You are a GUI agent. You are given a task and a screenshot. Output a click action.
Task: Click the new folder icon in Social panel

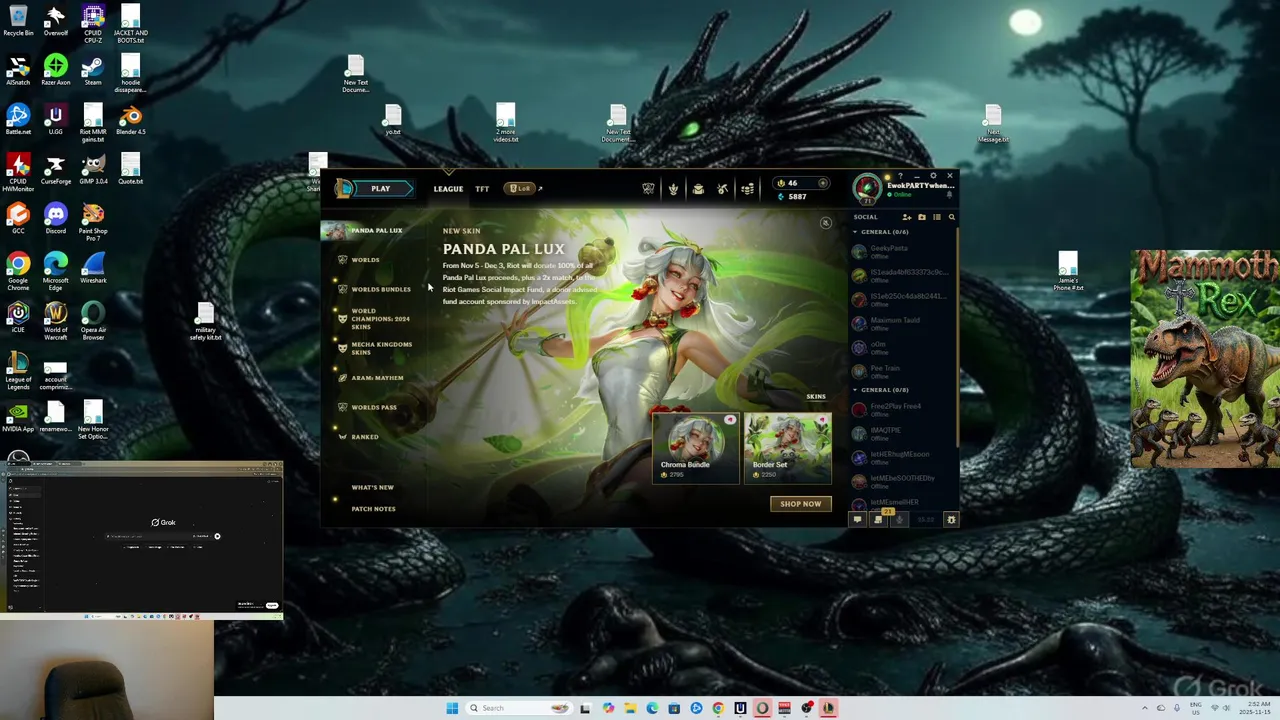[922, 217]
